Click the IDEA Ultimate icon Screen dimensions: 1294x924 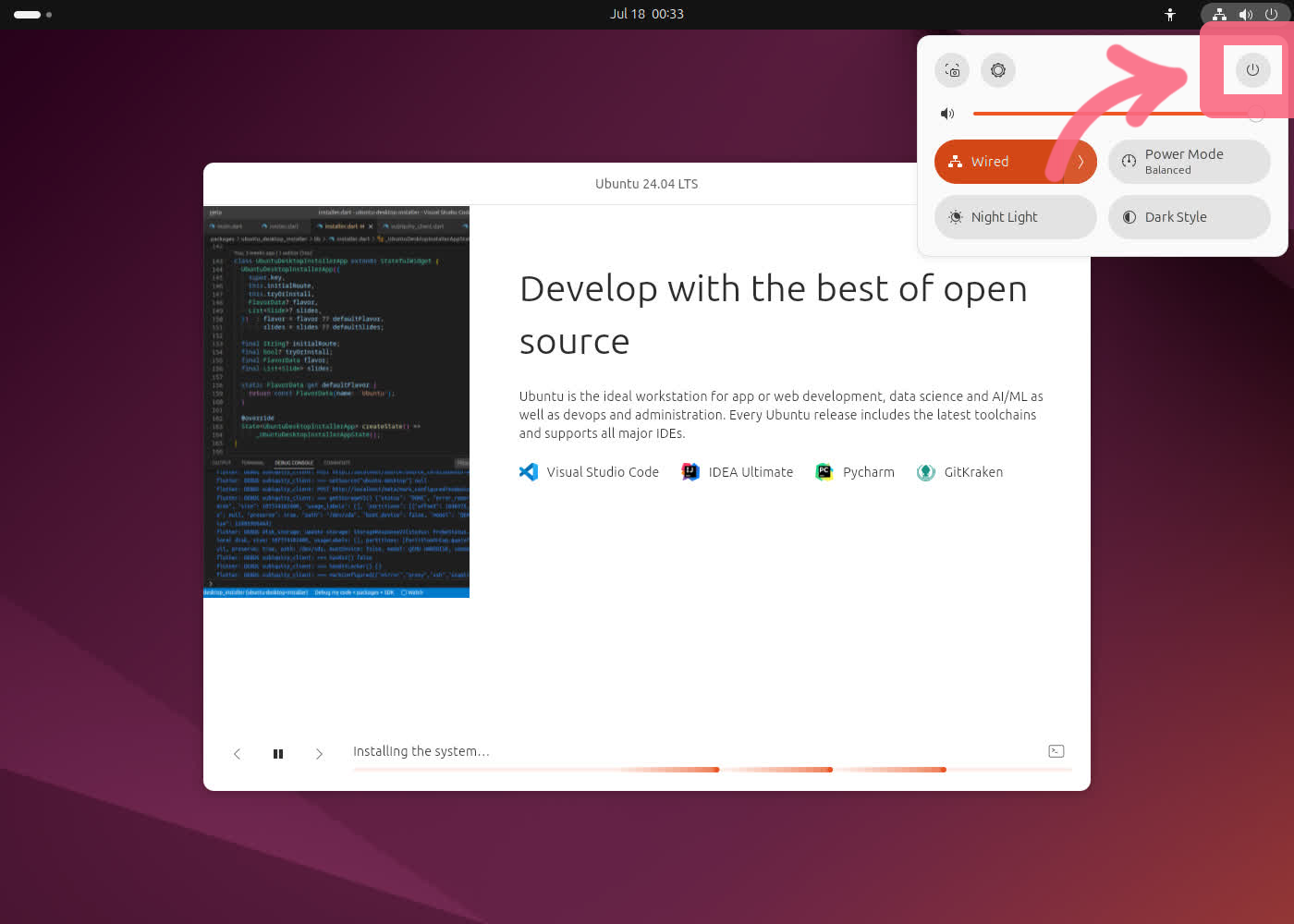pyautogui.click(x=690, y=472)
